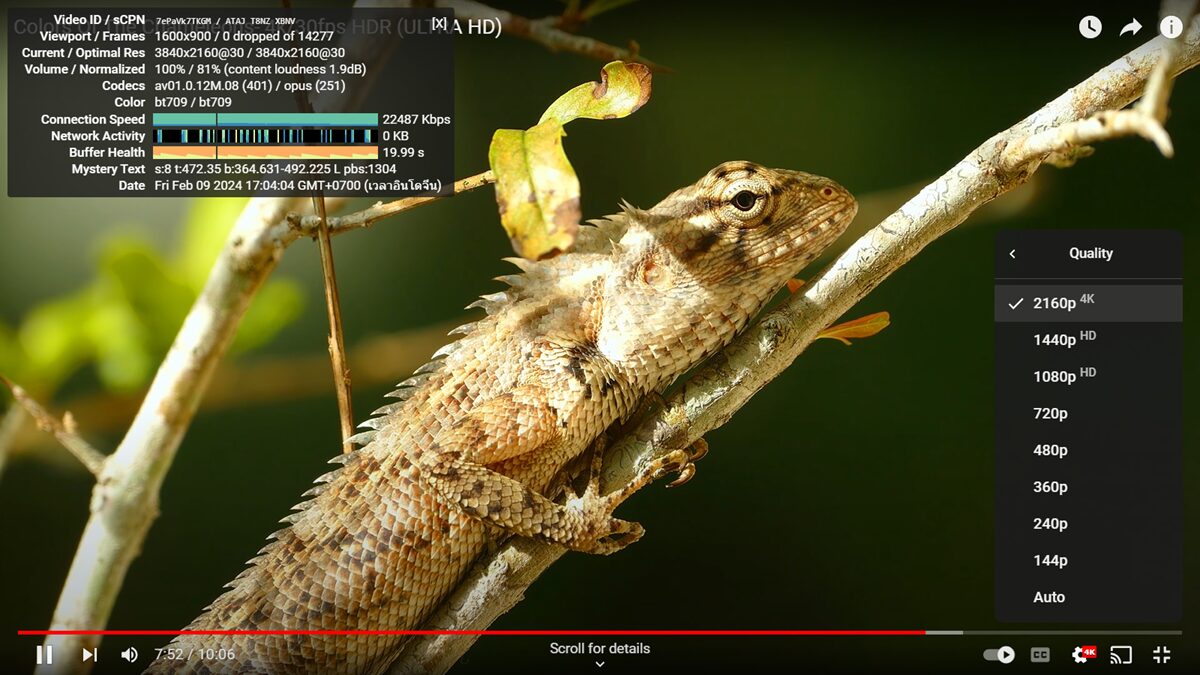Click the Volume / Normalized value
This screenshot has height=675, width=1200.
260,69
